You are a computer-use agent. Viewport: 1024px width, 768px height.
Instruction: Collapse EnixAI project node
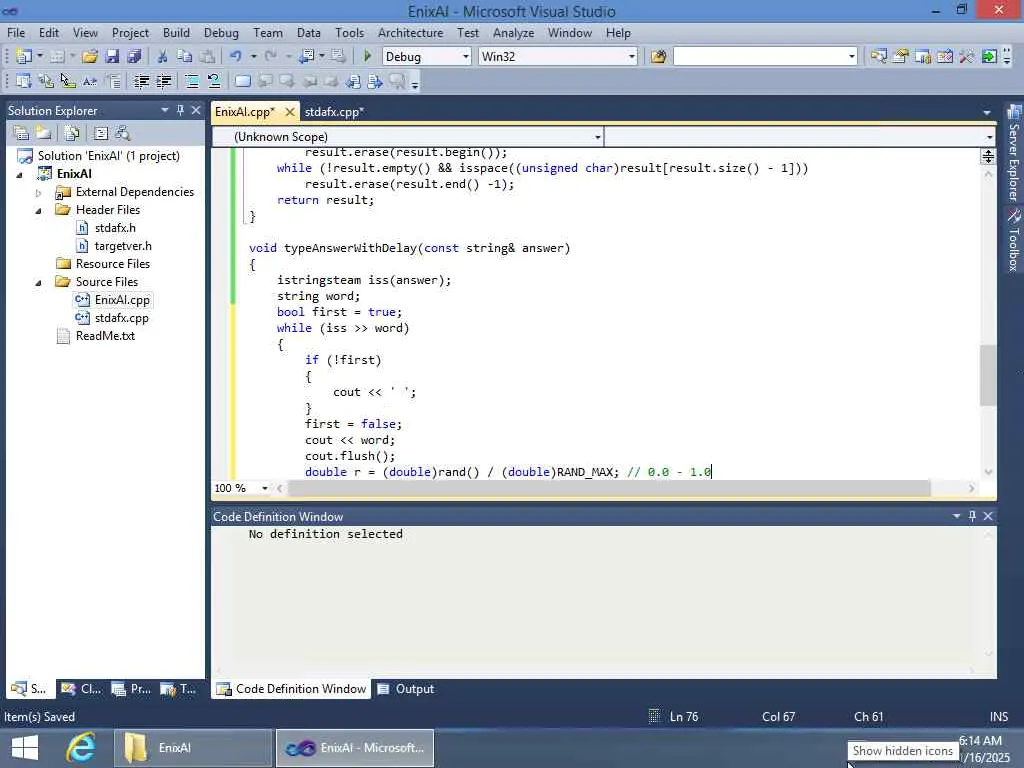20,174
